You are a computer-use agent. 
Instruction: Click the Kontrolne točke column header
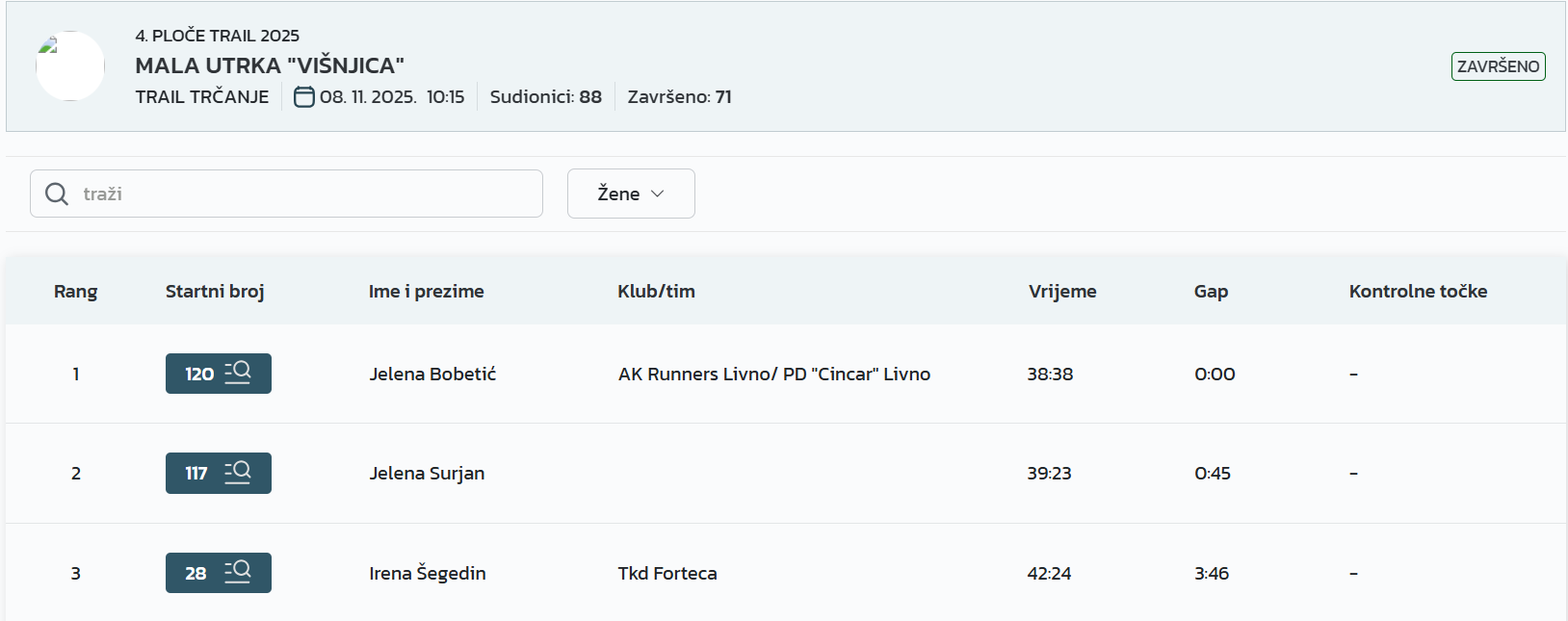pyautogui.click(x=1418, y=292)
